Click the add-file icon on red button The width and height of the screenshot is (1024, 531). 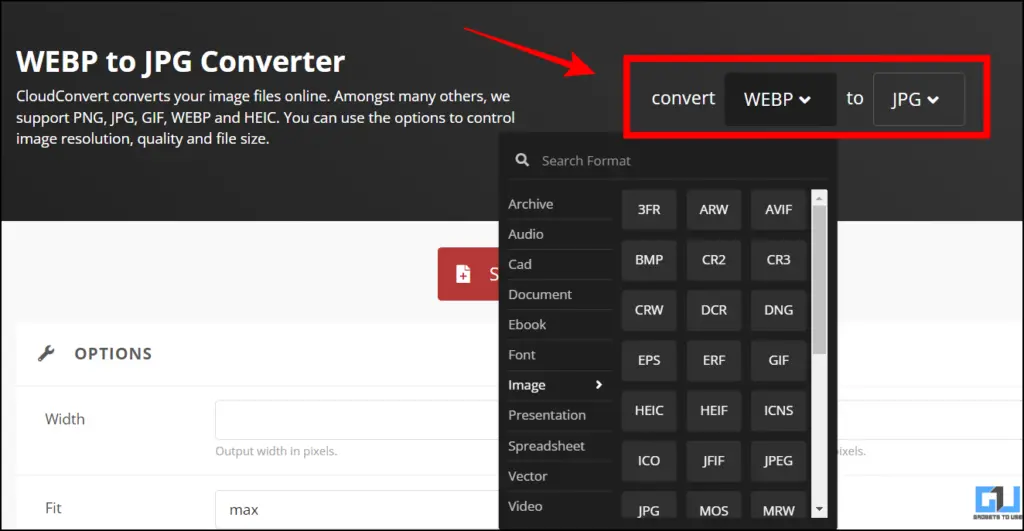[x=463, y=274]
